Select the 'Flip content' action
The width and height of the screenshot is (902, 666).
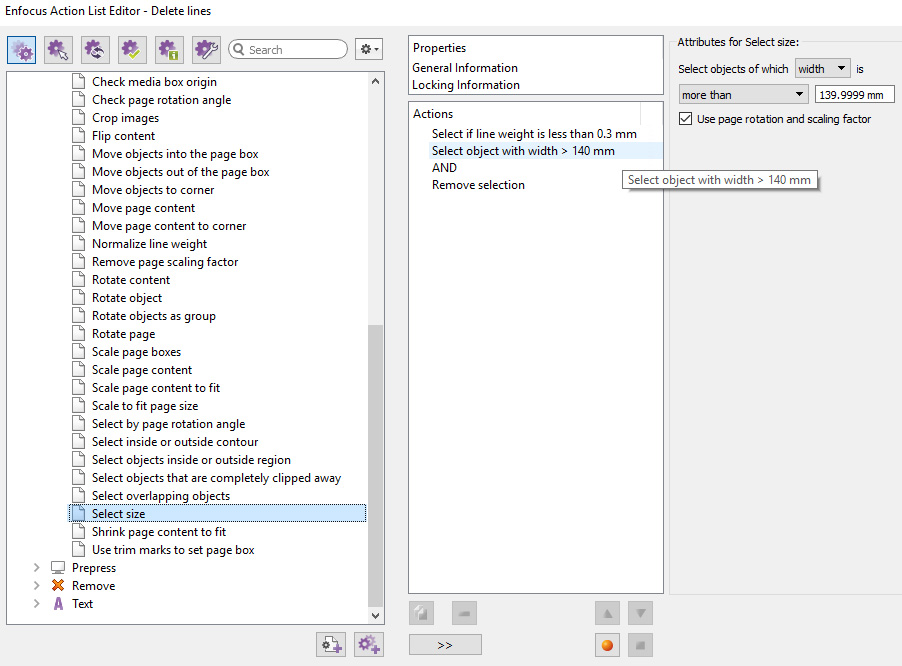coord(123,136)
